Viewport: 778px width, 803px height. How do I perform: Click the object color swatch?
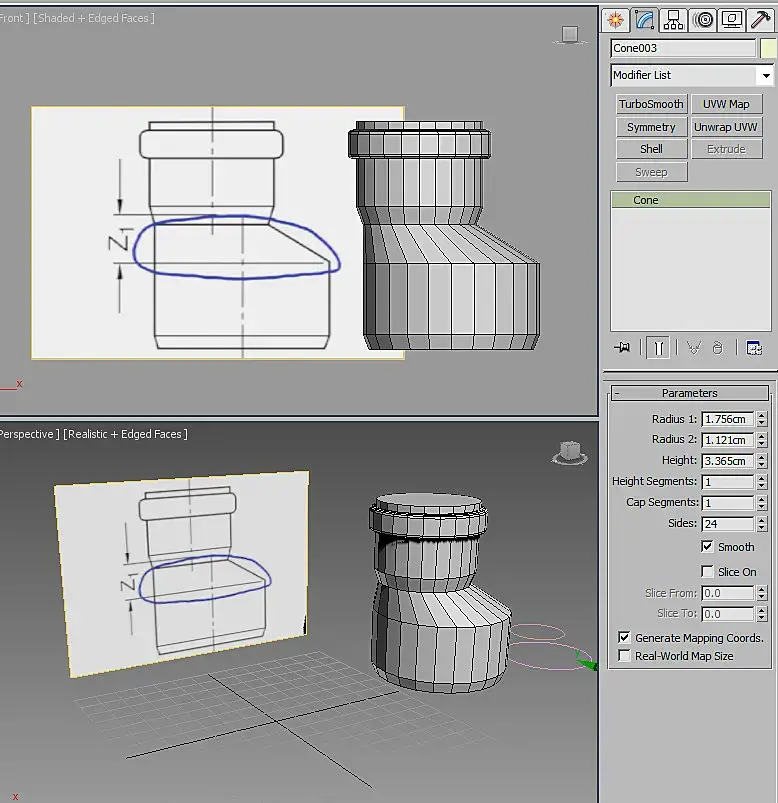(768, 48)
